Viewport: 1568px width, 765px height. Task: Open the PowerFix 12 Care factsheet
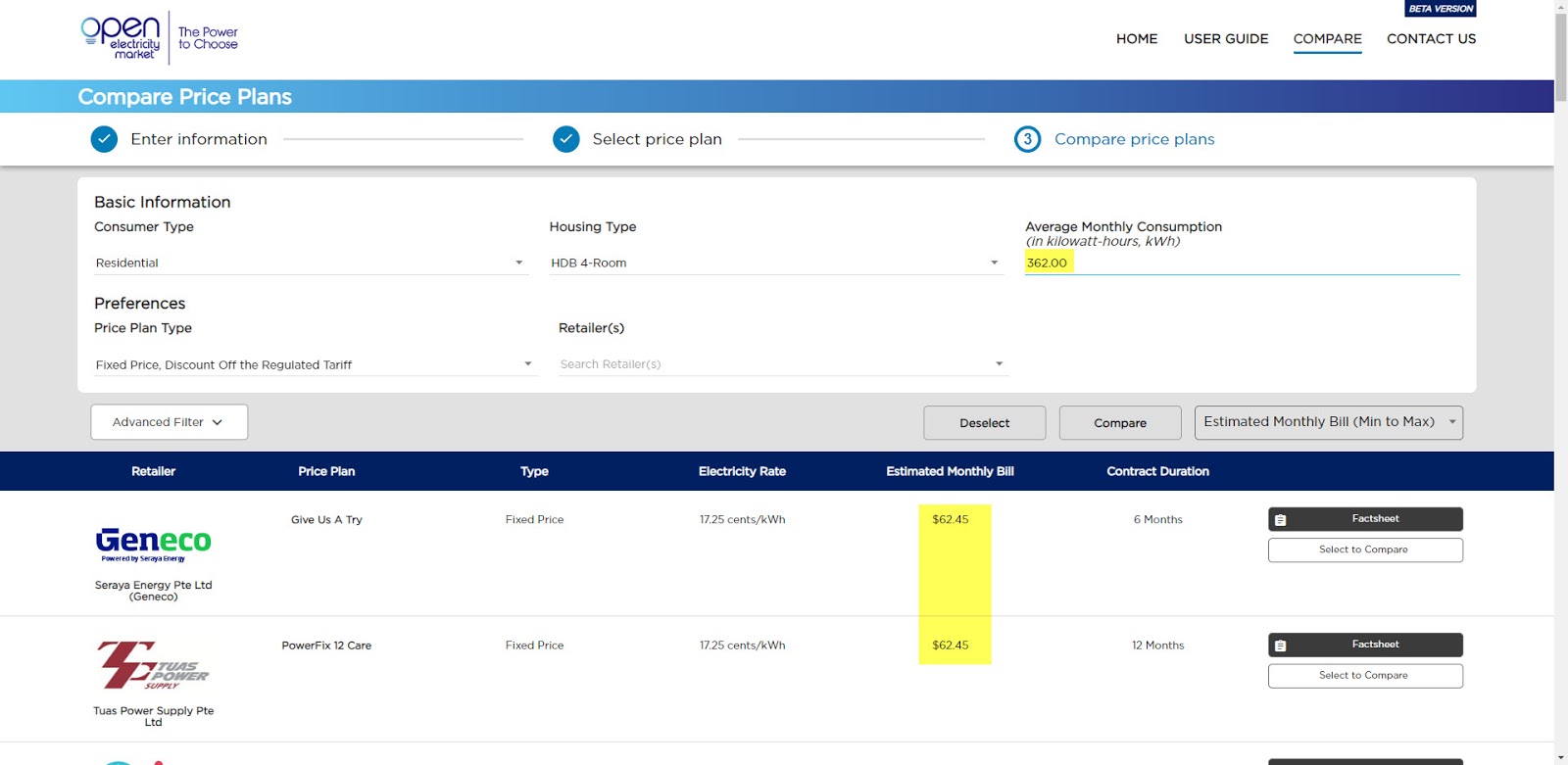[x=1365, y=645]
